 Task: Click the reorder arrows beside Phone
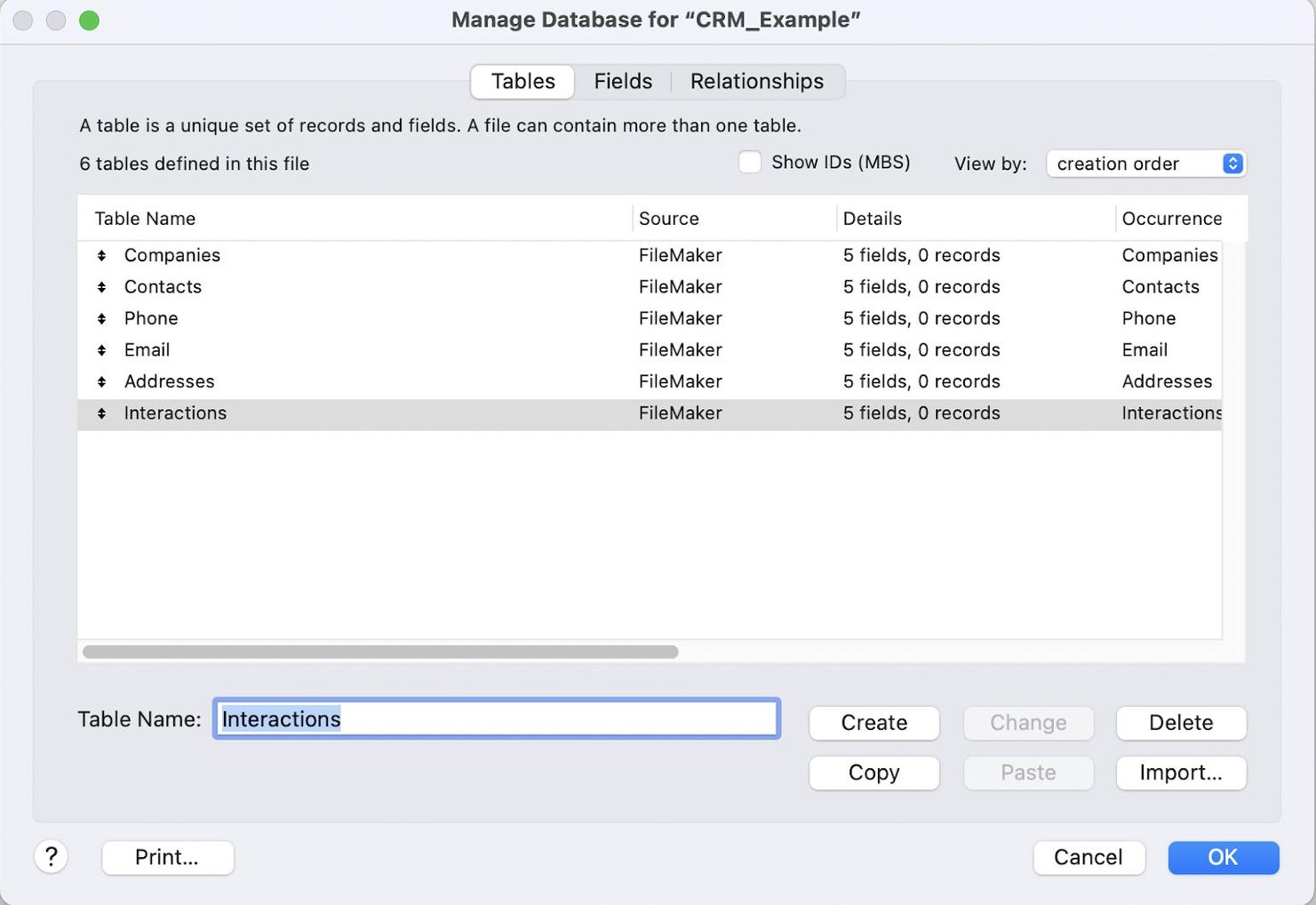(100, 317)
